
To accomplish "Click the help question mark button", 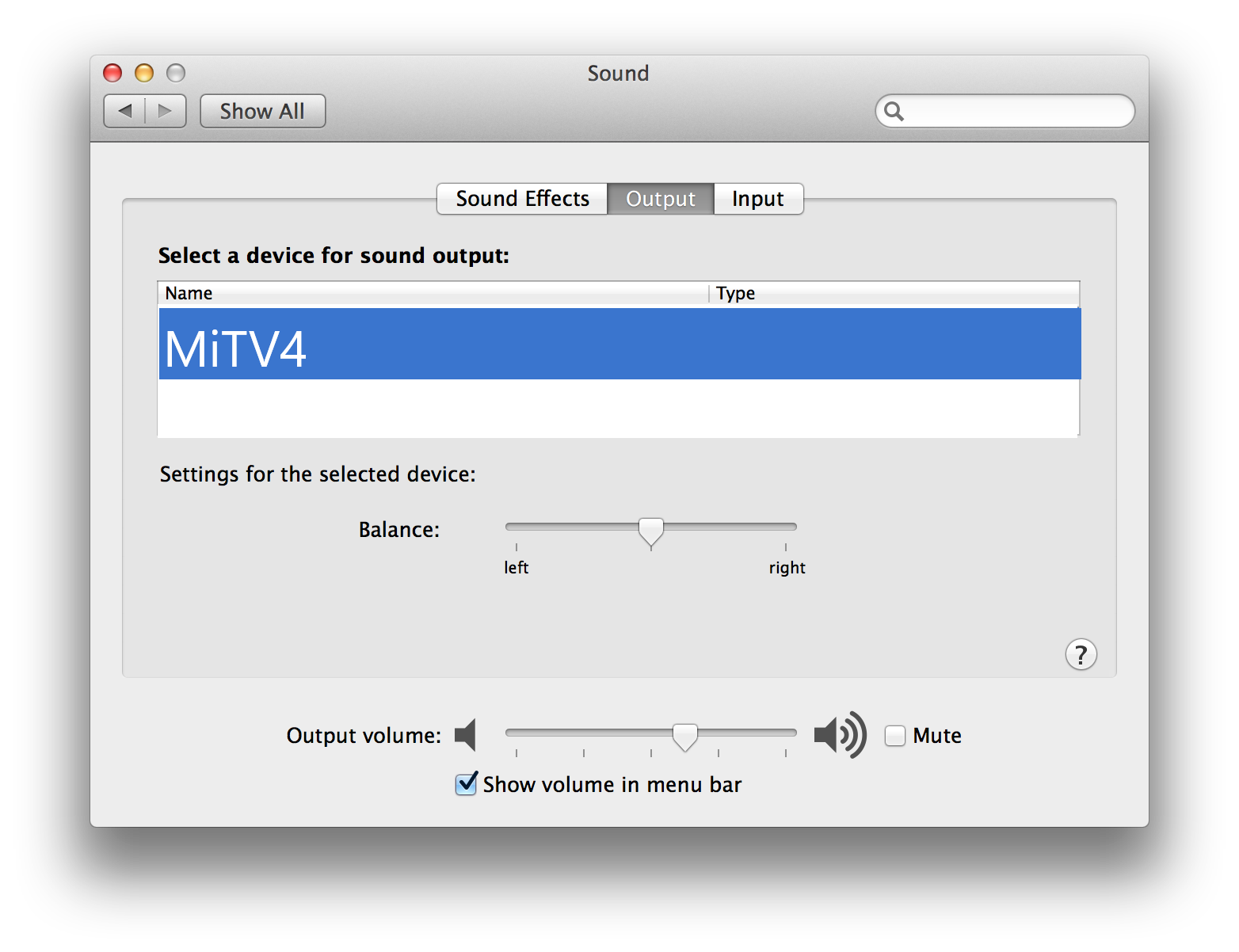I will pyautogui.click(x=1081, y=654).
